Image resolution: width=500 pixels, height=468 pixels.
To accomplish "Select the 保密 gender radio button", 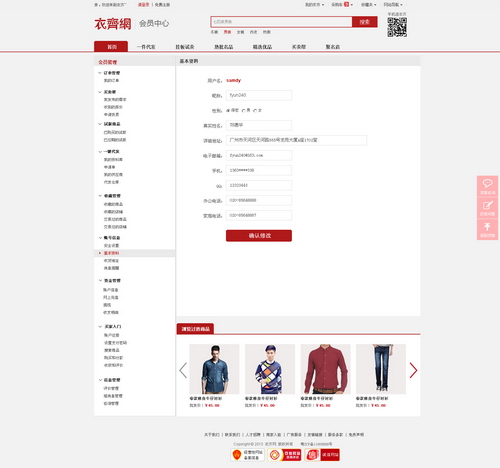I will (x=228, y=110).
